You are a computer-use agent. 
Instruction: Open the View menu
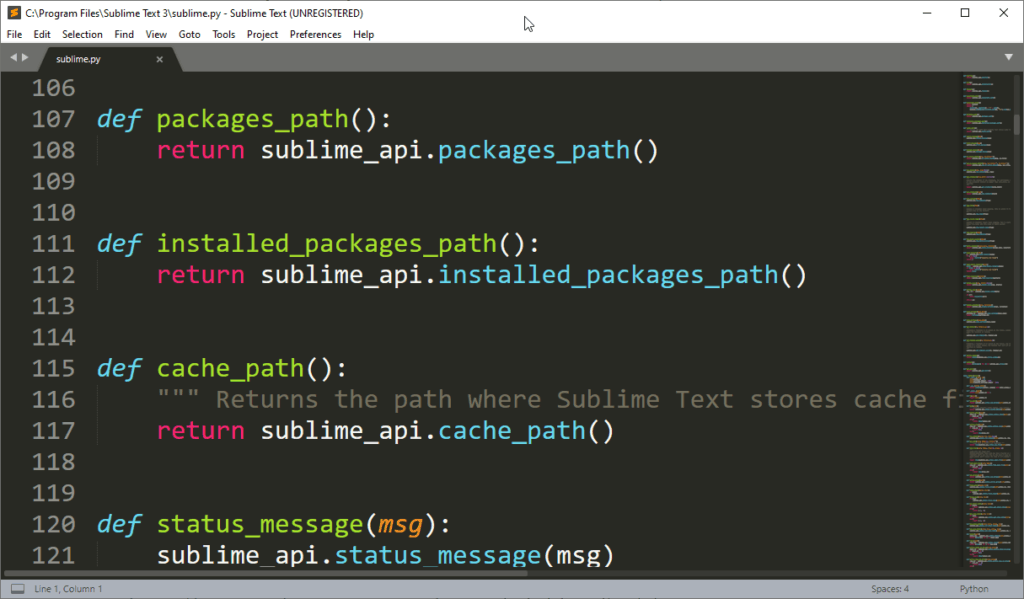tap(156, 35)
